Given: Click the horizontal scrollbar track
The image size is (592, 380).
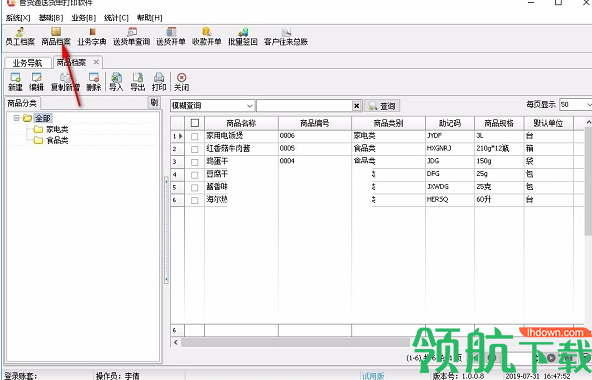Looking at the screenshot, I should click(x=295, y=342).
